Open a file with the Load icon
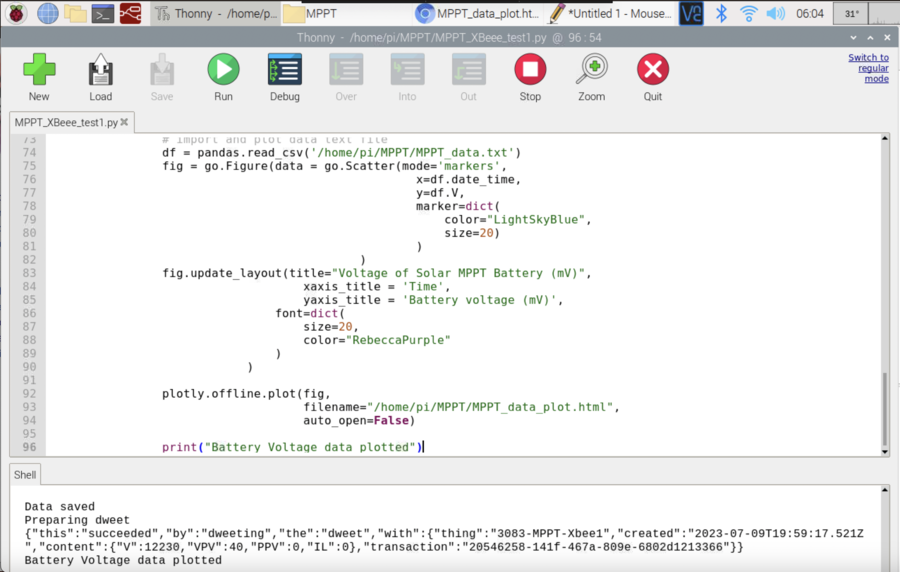Image resolution: width=900 pixels, height=572 pixels. click(x=101, y=70)
